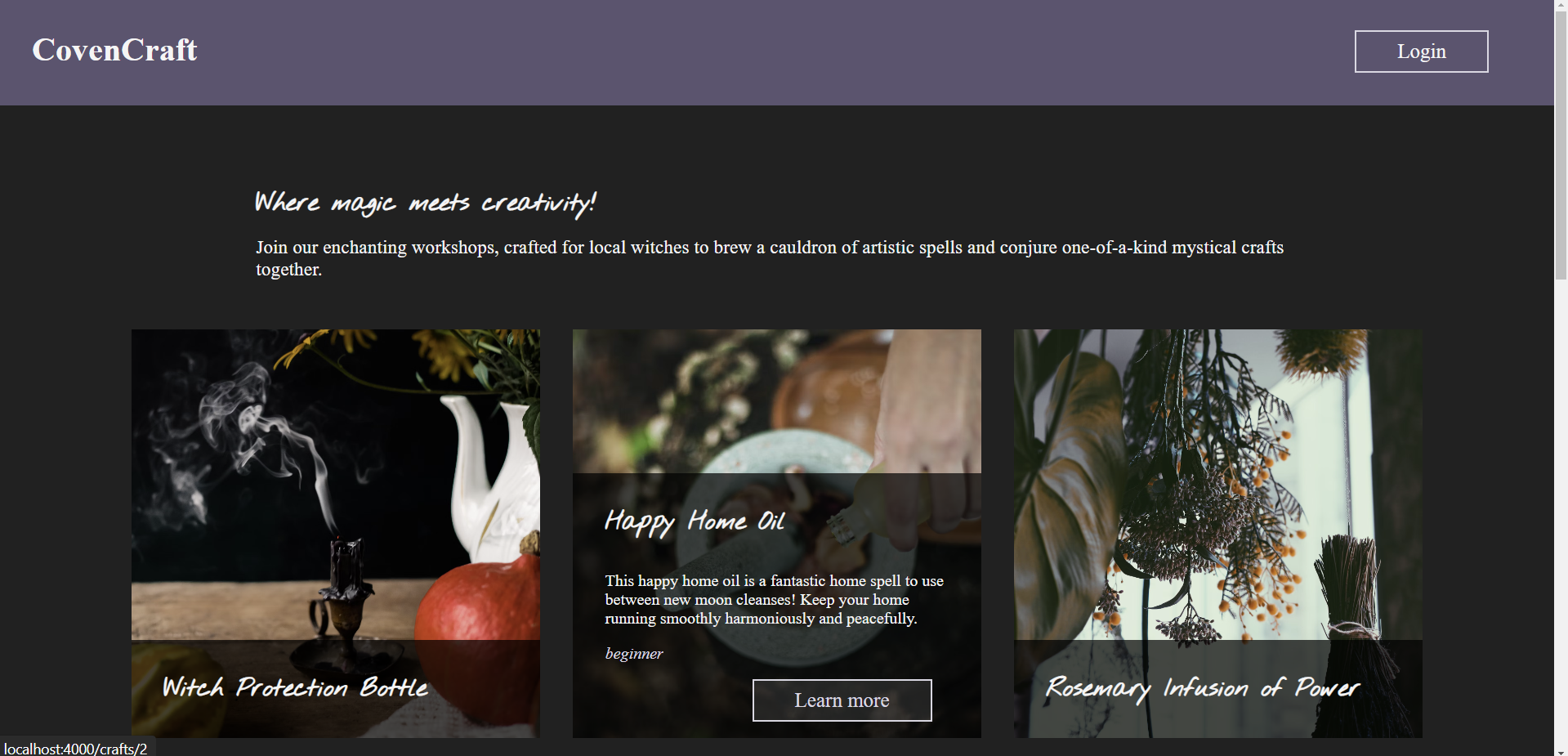Click the 'Where magic meets creativity!' heading
Viewport: 1568px width, 756px height.
(426, 203)
